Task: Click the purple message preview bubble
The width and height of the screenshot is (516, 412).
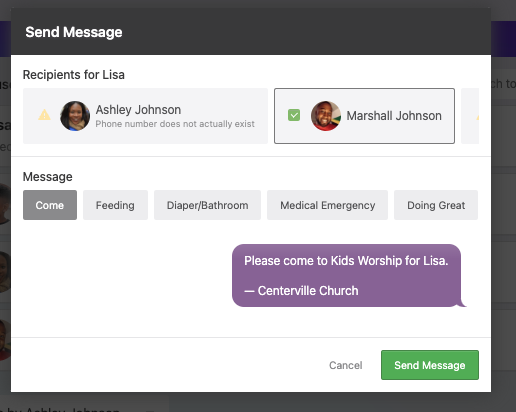Action: [x=347, y=276]
